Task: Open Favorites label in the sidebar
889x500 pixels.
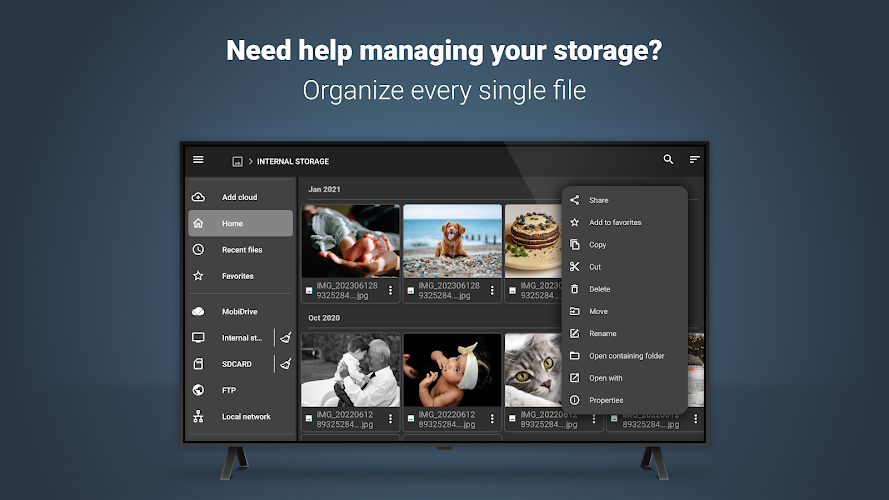Action: [238, 276]
